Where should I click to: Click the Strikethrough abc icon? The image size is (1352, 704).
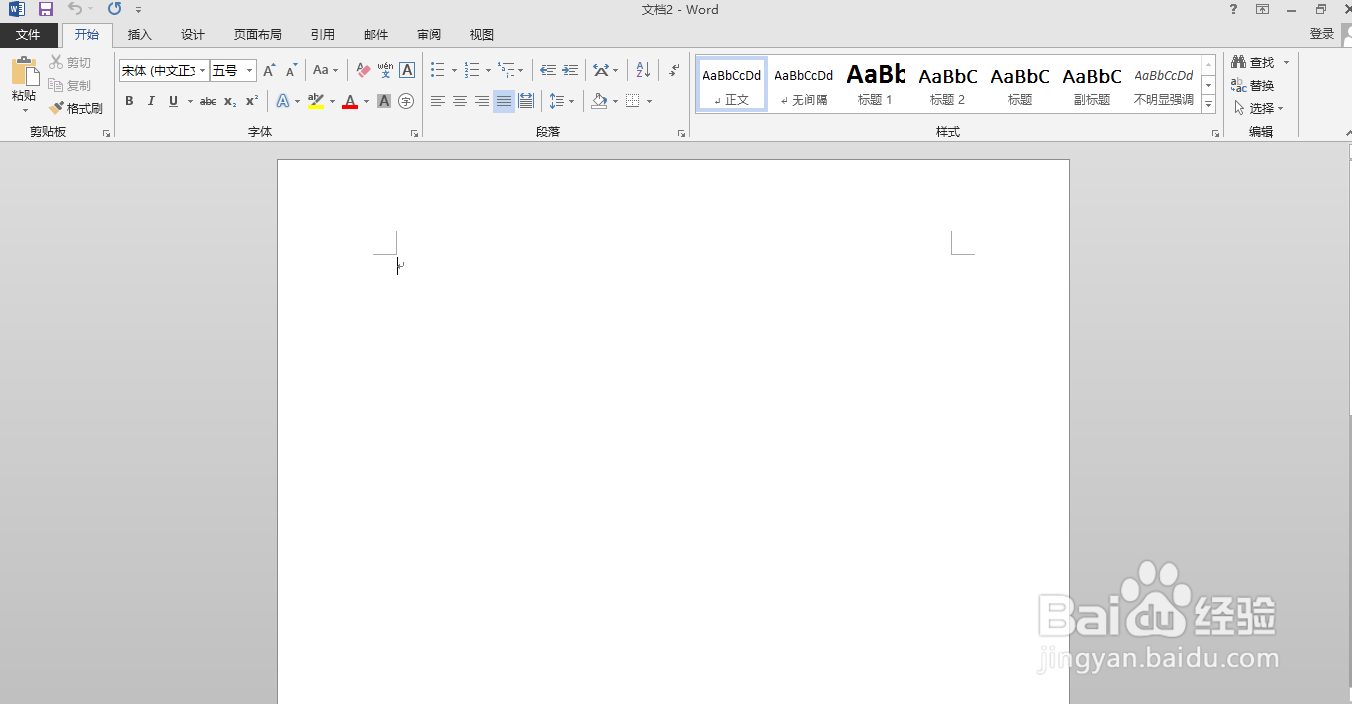[208, 101]
